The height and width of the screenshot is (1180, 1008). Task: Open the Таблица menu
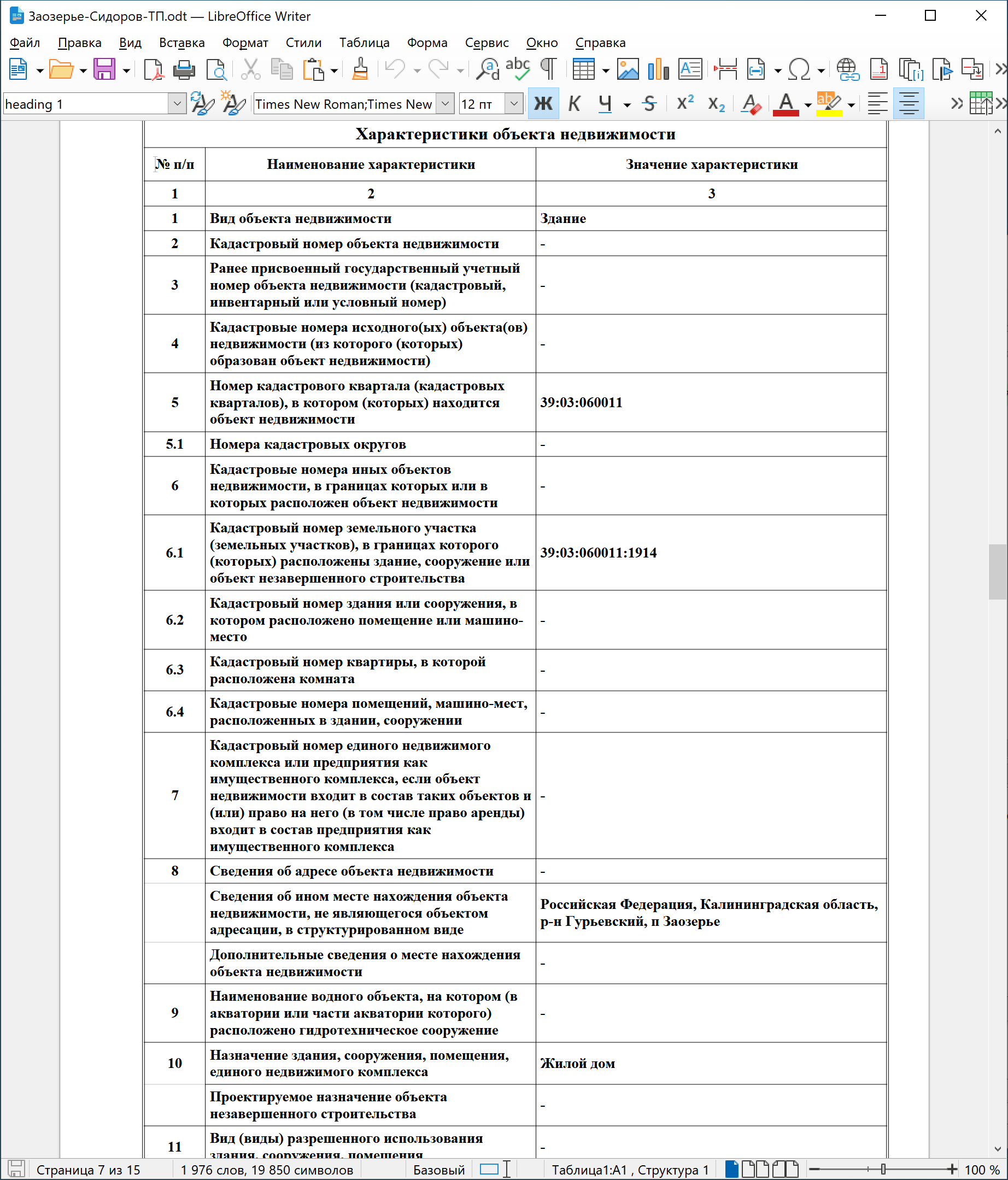coord(365,43)
